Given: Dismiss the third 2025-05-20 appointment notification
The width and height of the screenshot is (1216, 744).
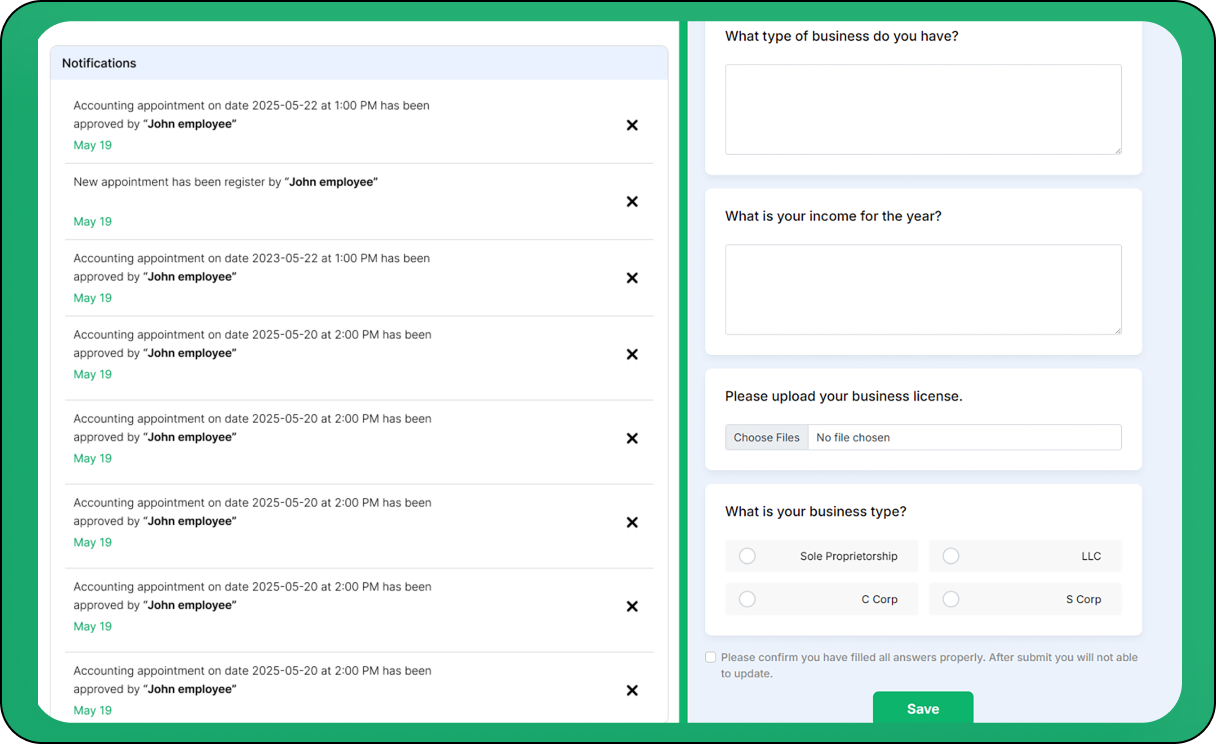Looking at the screenshot, I should pos(632,522).
